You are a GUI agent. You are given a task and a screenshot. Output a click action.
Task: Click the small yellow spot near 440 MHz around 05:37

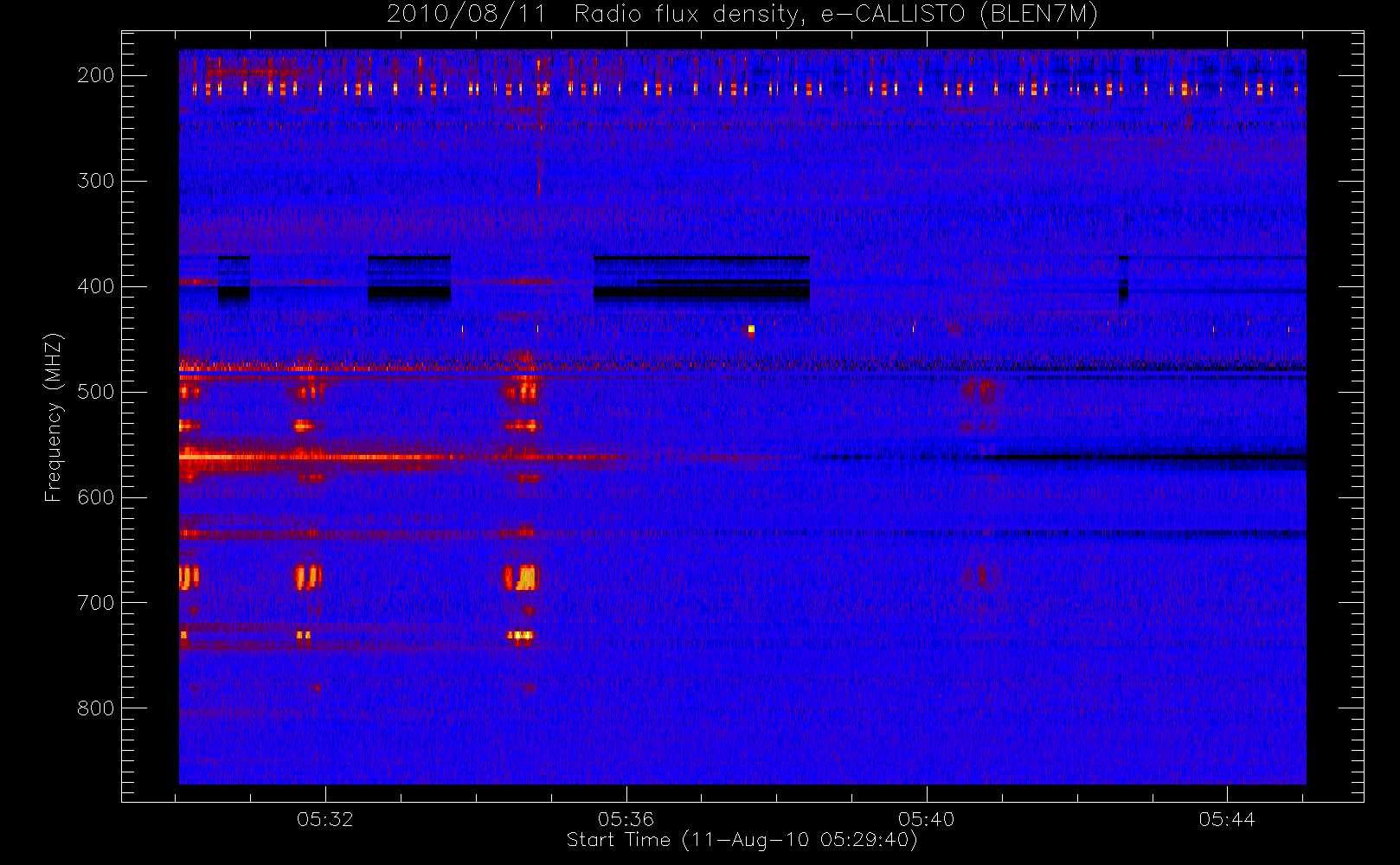751,330
